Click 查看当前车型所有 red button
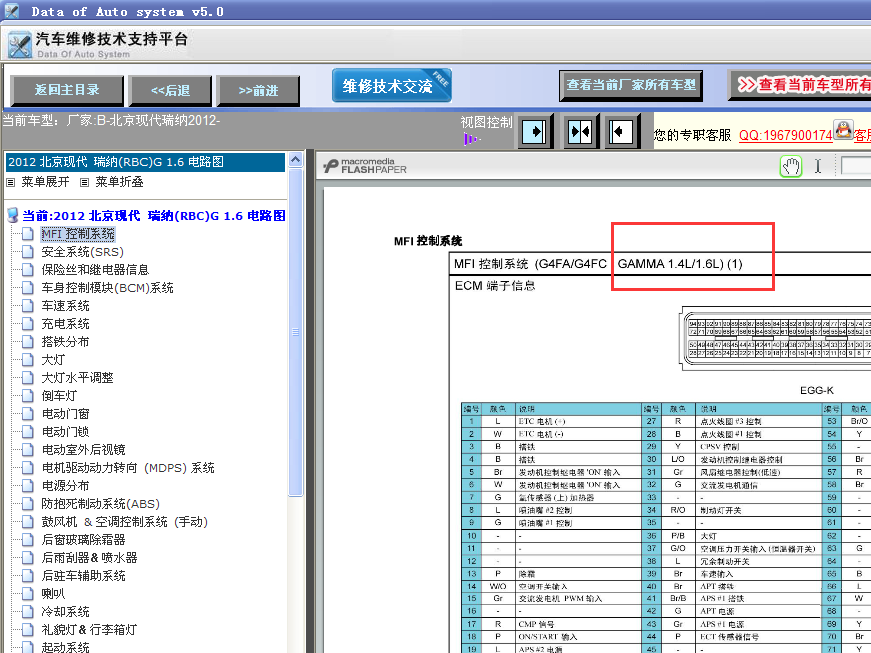The width and height of the screenshot is (871, 653). coord(799,85)
